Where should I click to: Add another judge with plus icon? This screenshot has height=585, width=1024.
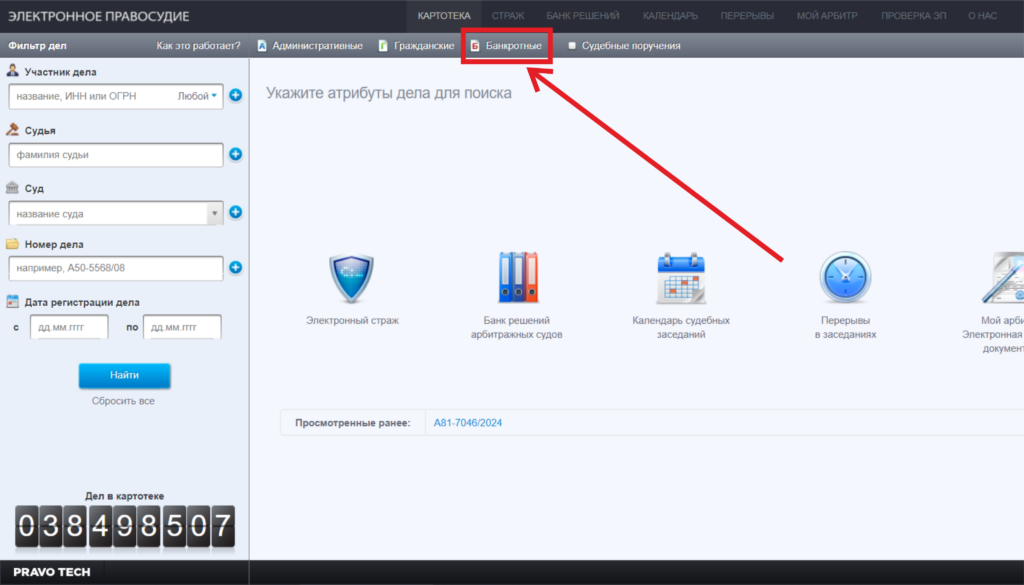coord(236,154)
